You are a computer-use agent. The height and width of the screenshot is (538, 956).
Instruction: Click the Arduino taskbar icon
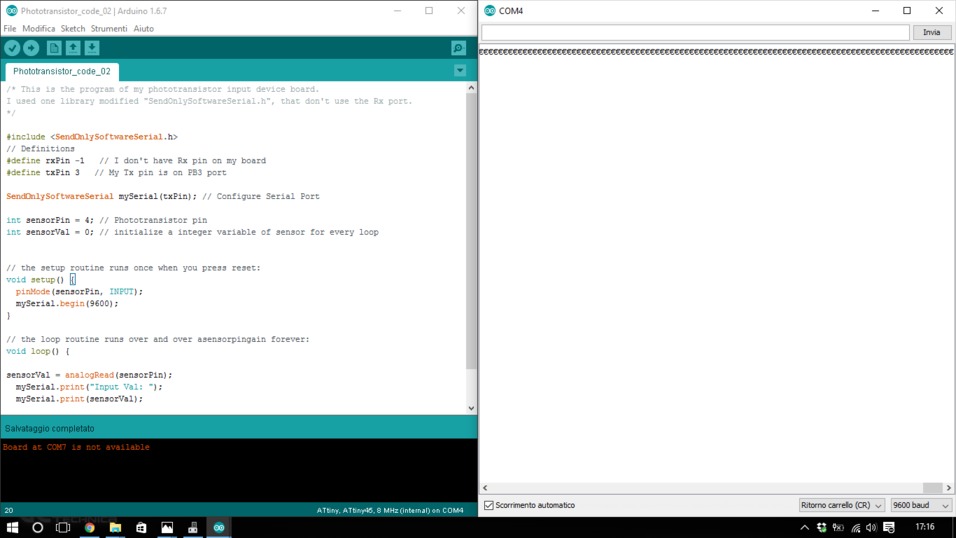click(x=219, y=528)
